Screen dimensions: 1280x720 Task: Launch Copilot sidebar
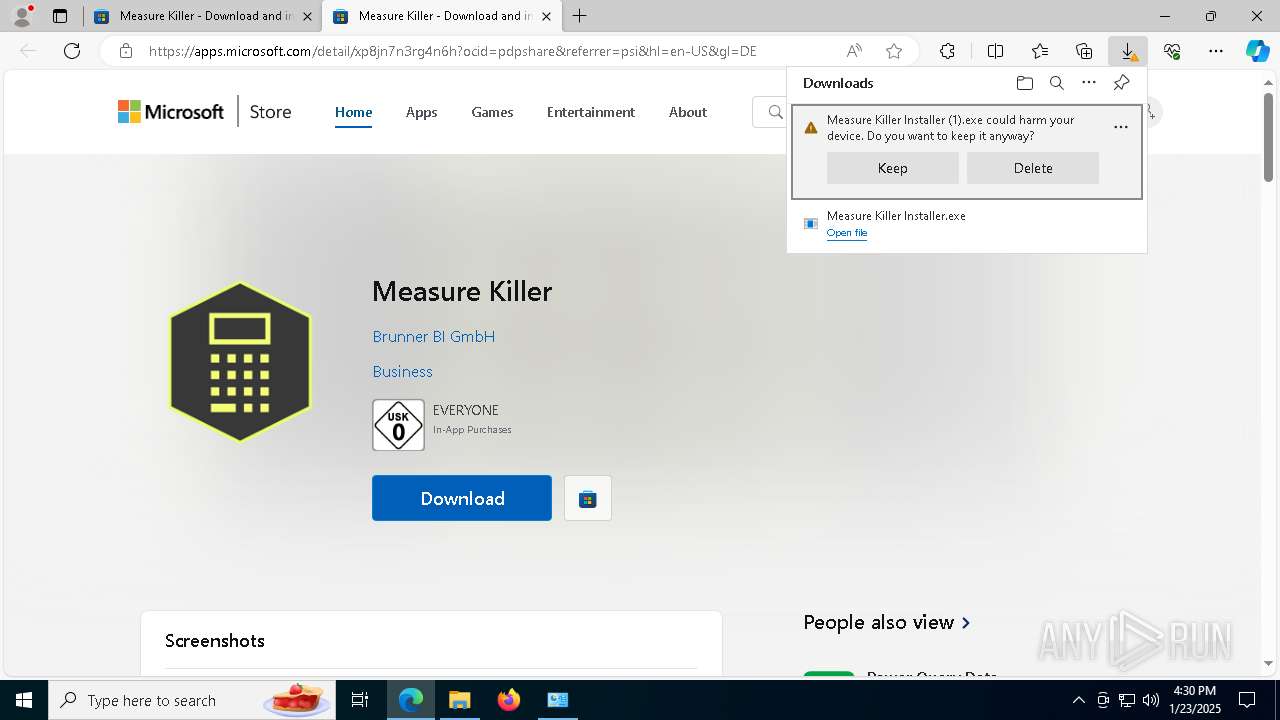pos(1258,51)
